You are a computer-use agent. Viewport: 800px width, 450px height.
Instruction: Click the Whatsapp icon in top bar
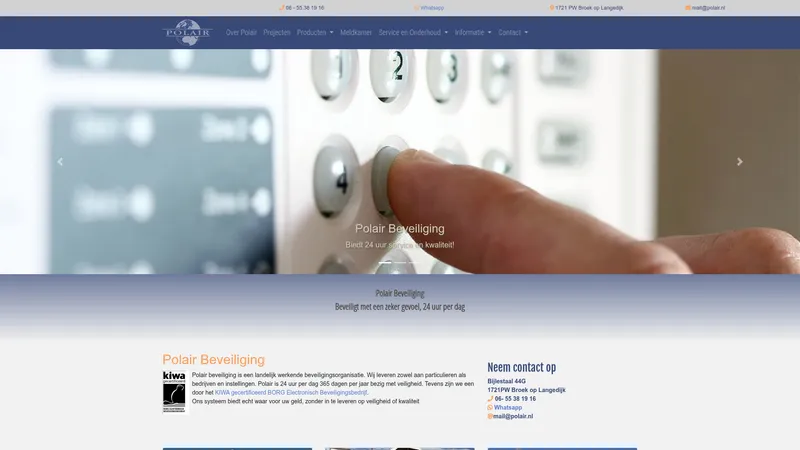point(416,8)
